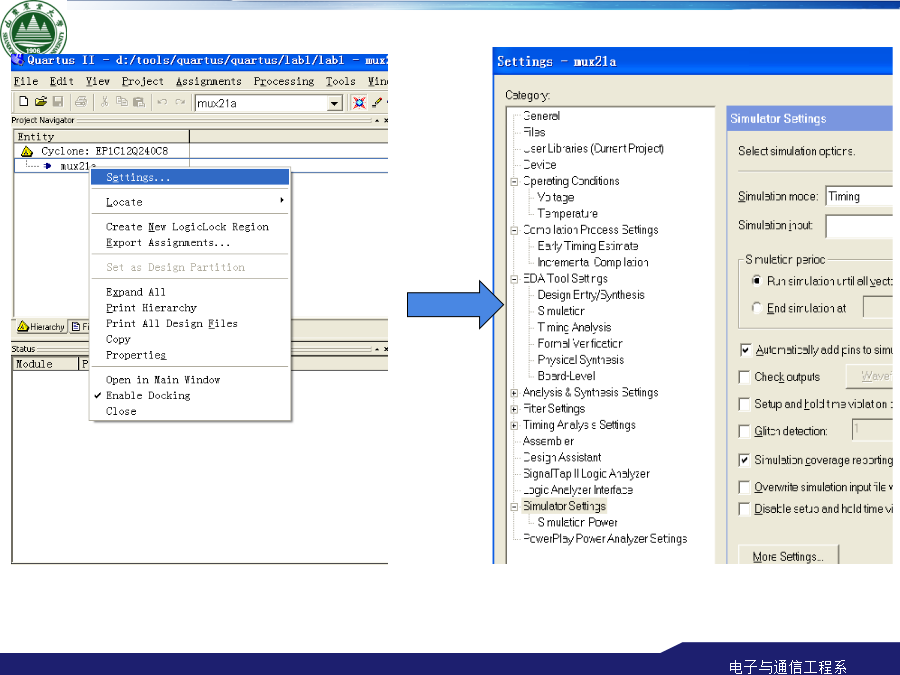Screen dimensions: 900x675
Task: Select PowerPlay Power Analyzer Settings category
Action: (x=605, y=539)
